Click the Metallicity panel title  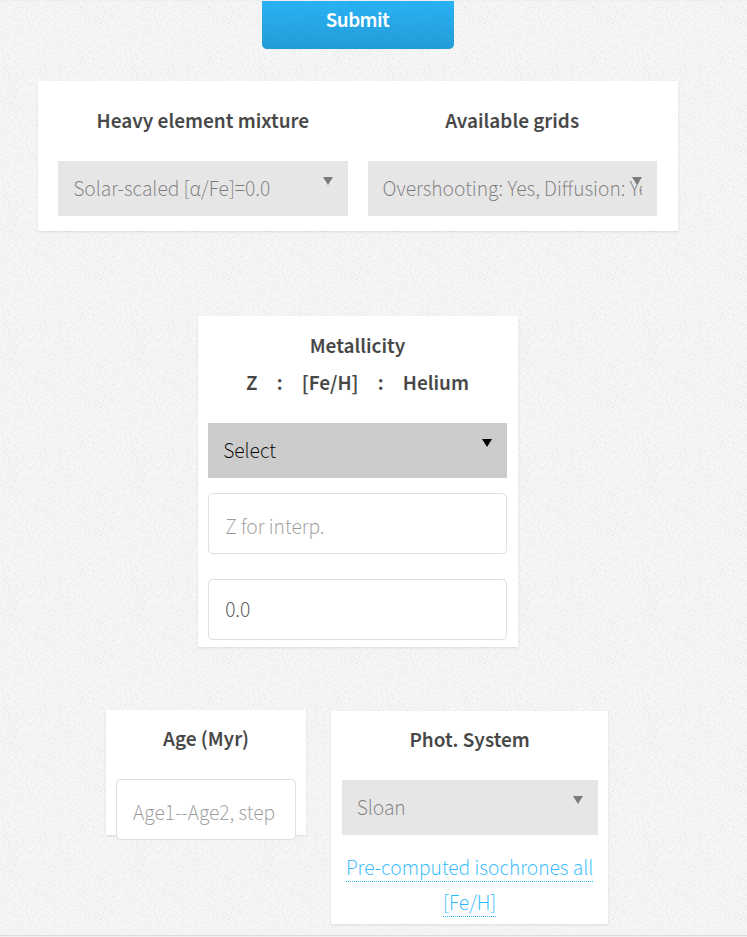pos(357,345)
